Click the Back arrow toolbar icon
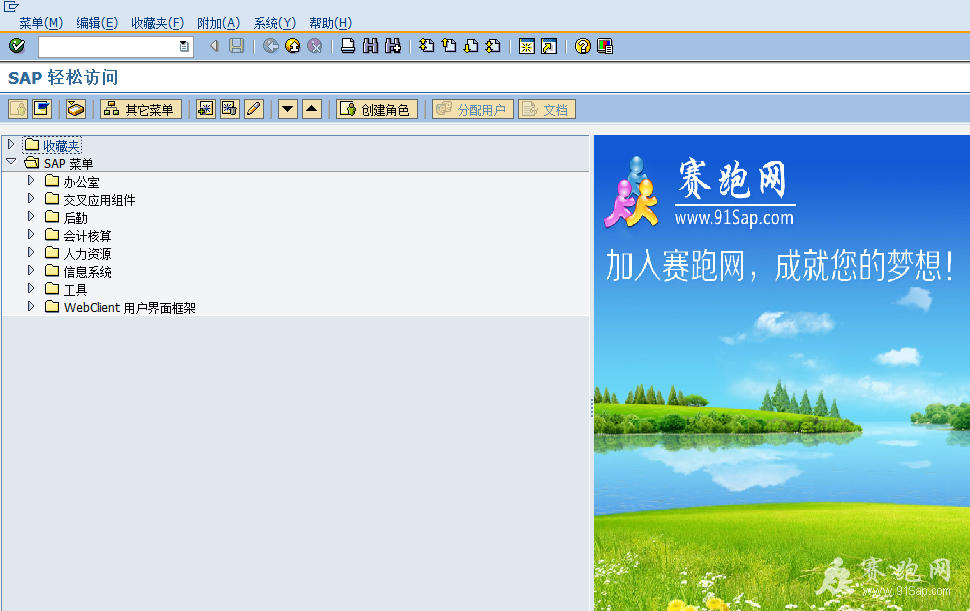The image size is (970, 611). point(214,46)
